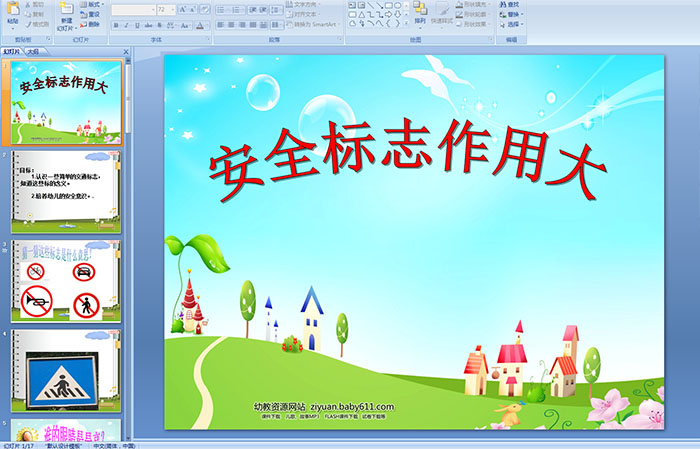Select slide 3 thumbnail with prohibition signs
This screenshot has width=700, height=449.
coord(66,281)
